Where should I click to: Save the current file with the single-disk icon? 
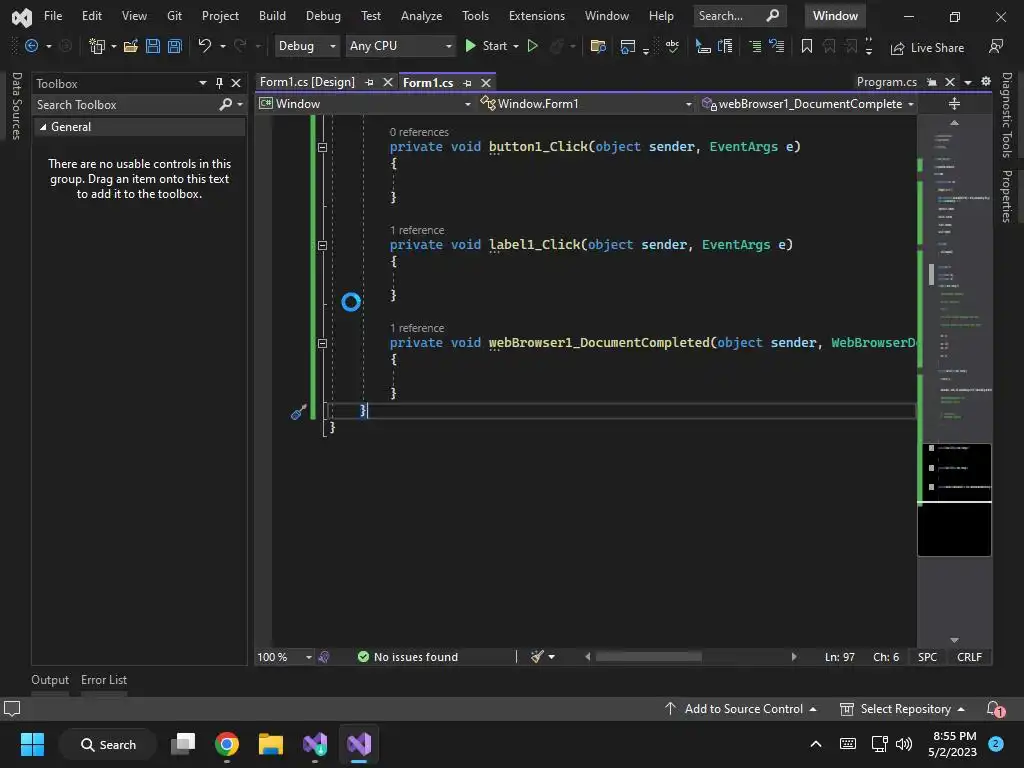click(x=153, y=46)
